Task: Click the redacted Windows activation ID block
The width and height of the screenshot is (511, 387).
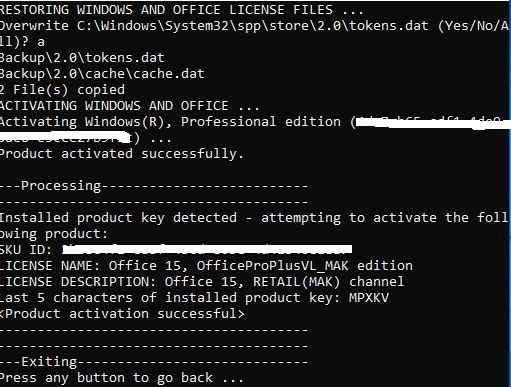Action: pos(433,123)
